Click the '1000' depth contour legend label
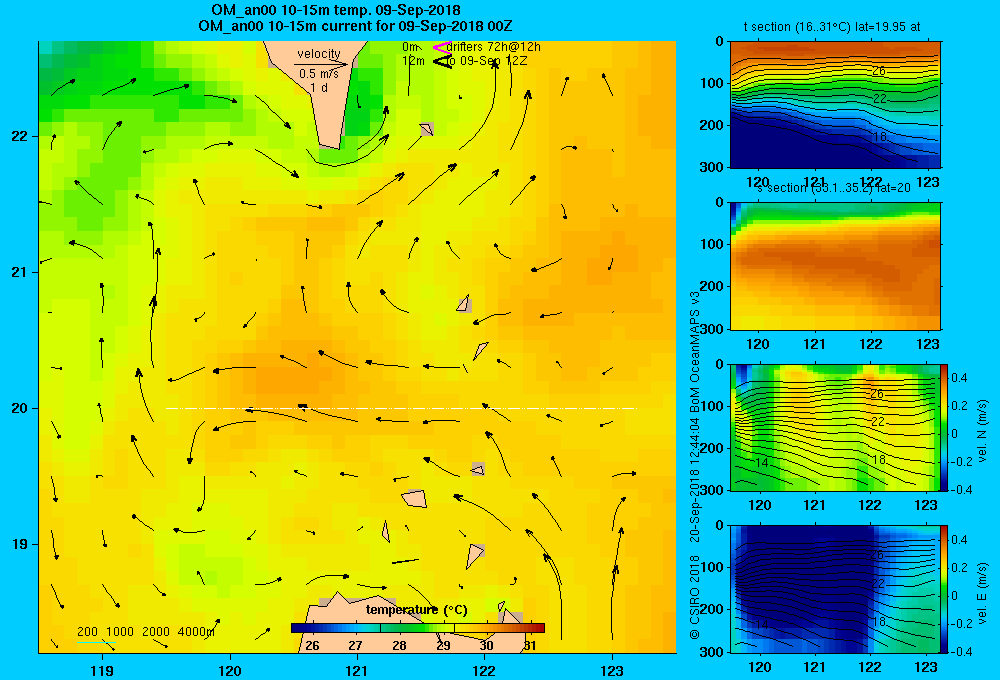This screenshot has width=1000, height=680. (120, 632)
